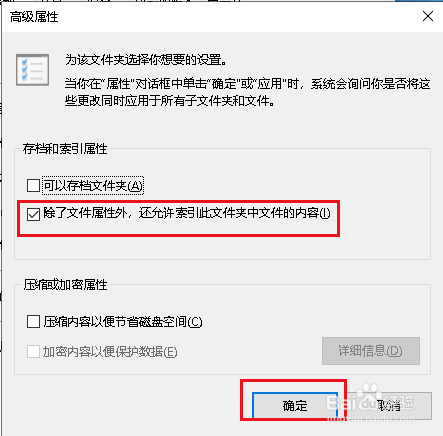
Task: Close the 高级属性 dialog with the X
Action: pos(428,16)
